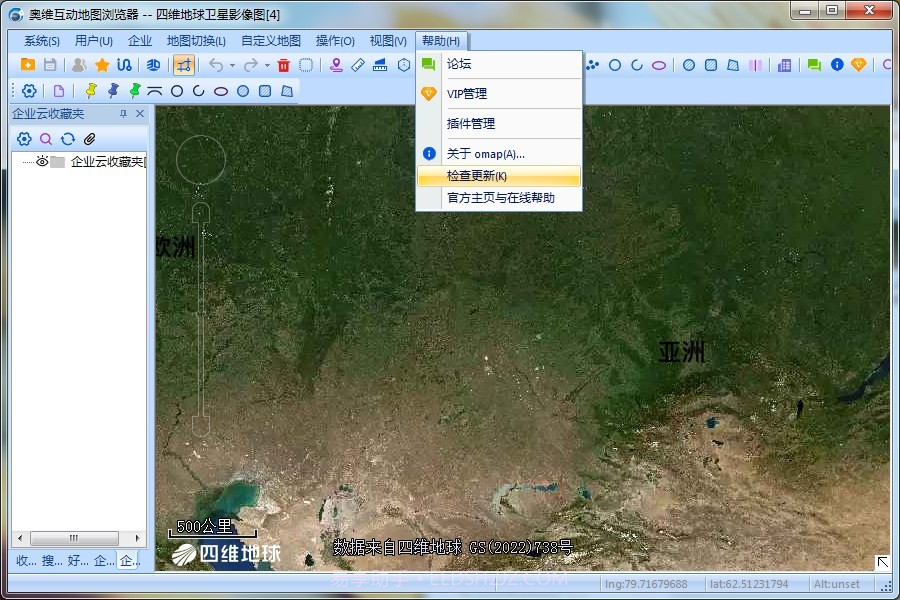900x600 pixels.
Task: Refresh the enterprise cloud favorites list
Action: pos(68,138)
